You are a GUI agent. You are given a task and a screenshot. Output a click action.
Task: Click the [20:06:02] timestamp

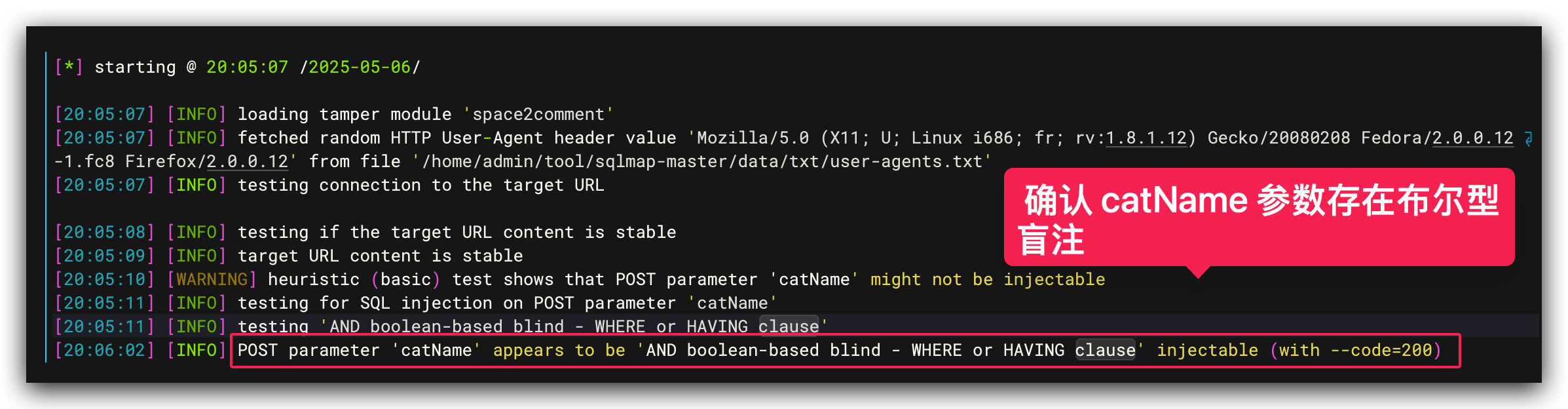click(x=104, y=351)
